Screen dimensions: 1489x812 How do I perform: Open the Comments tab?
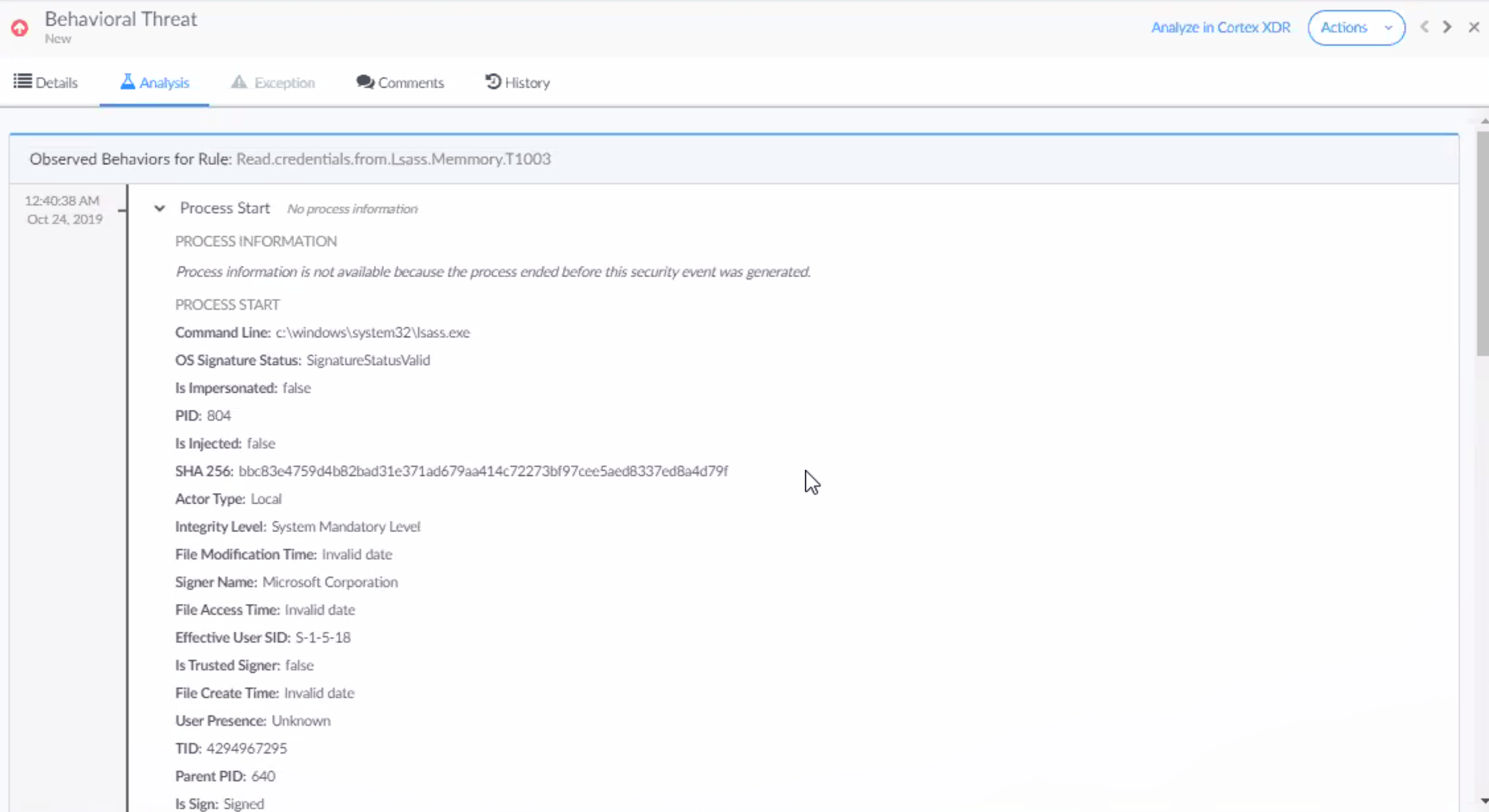(x=400, y=82)
